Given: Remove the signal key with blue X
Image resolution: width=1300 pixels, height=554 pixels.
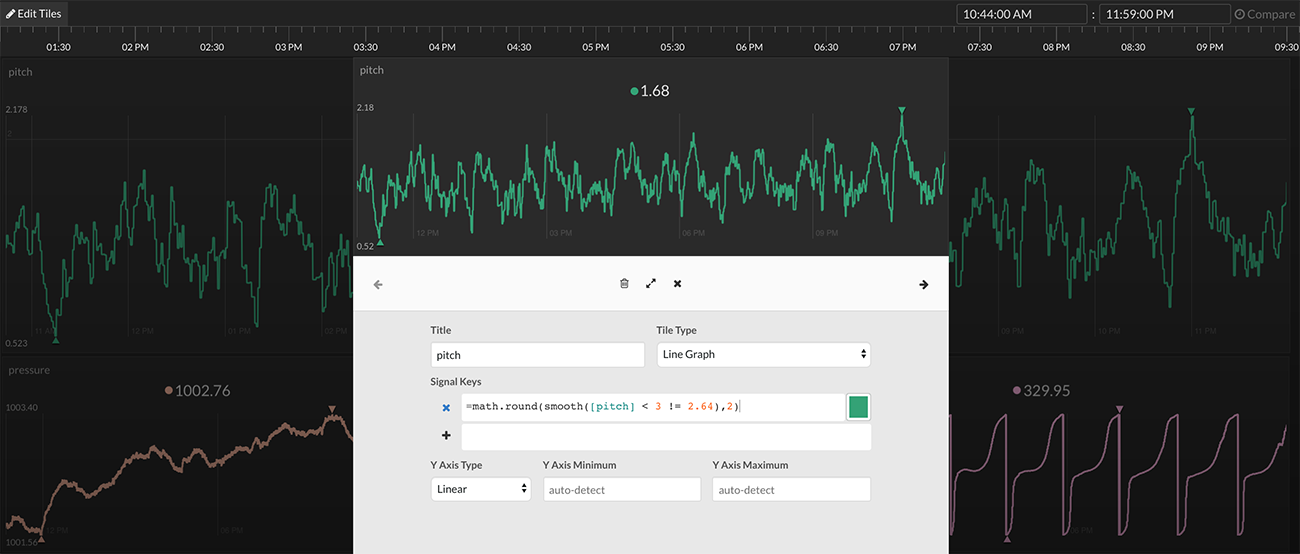Looking at the screenshot, I should (x=446, y=407).
